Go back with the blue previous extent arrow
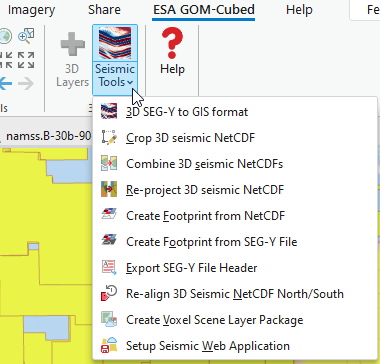This screenshot has width=380, height=364. coord(5,83)
